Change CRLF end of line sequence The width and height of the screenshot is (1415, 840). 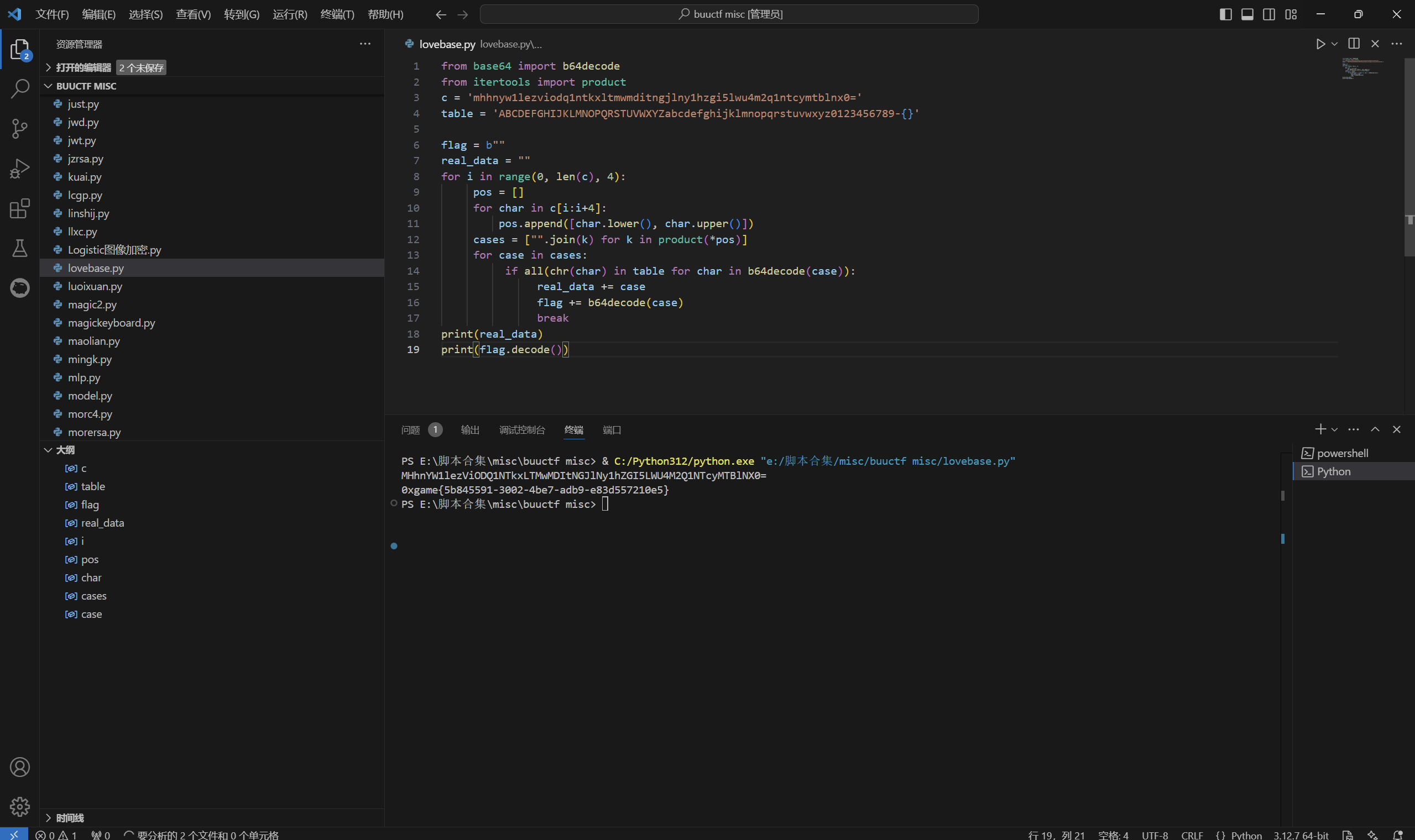(1192, 835)
